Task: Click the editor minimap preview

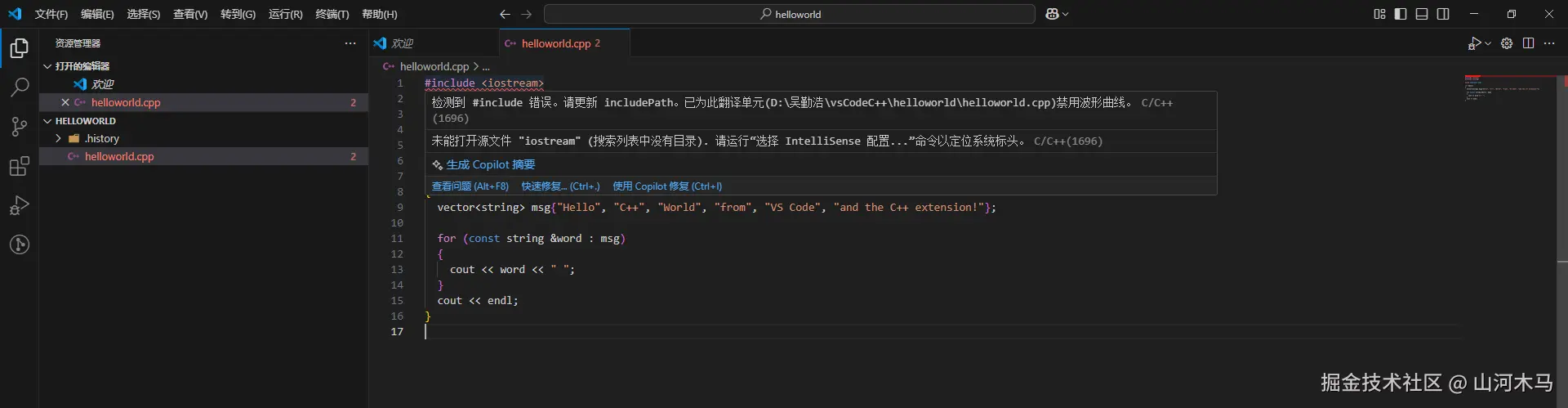Action: (x=1503, y=87)
